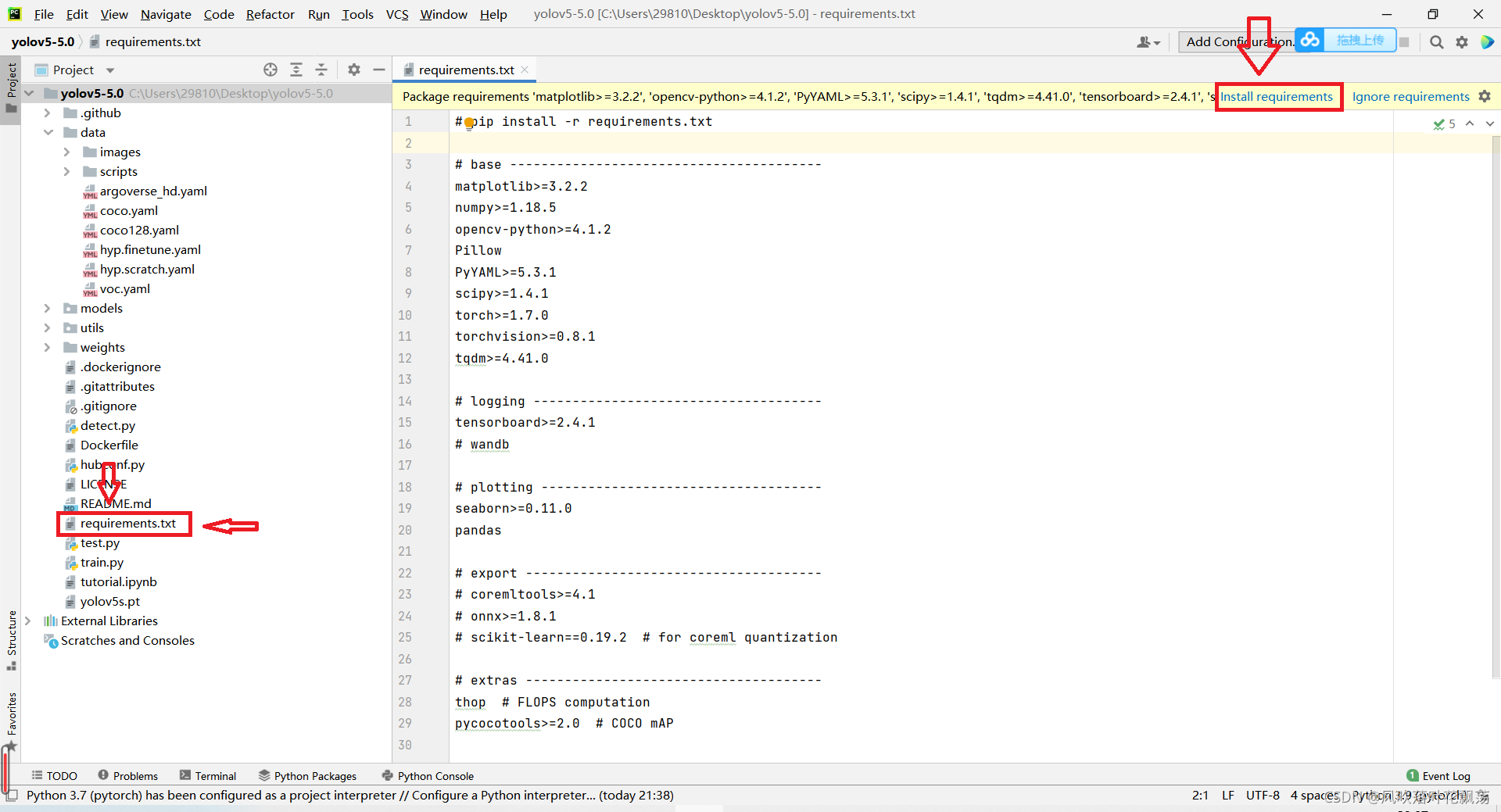Open the Terminal tool window

[x=208, y=775]
